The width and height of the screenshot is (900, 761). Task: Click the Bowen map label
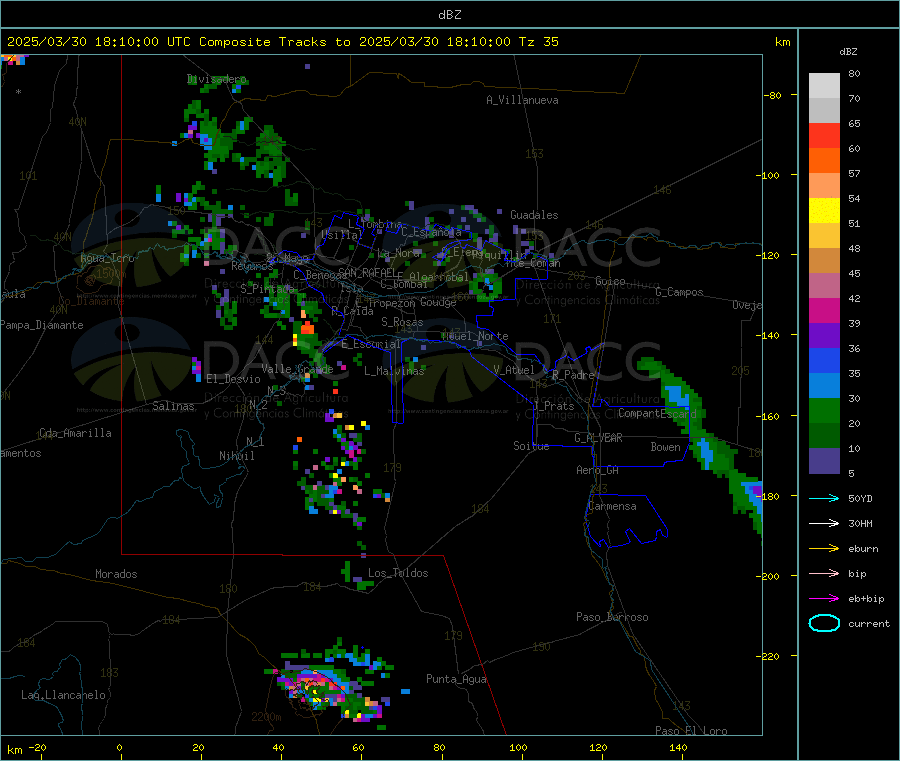point(665,447)
